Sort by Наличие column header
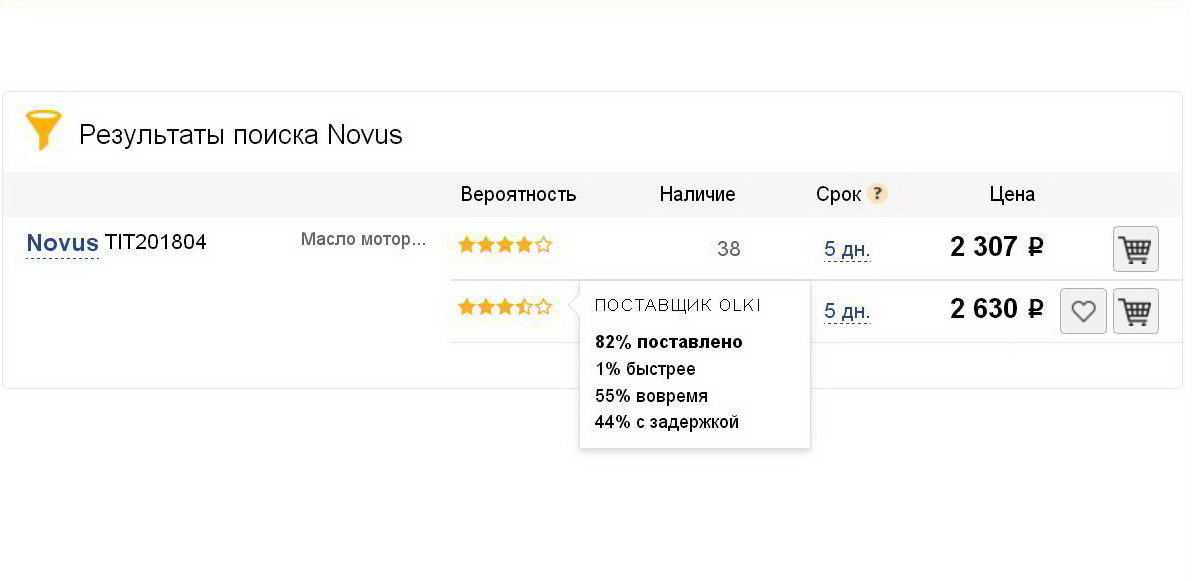Image resolution: width=1192 pixels, height=581 pixels. tap(697, 194)
